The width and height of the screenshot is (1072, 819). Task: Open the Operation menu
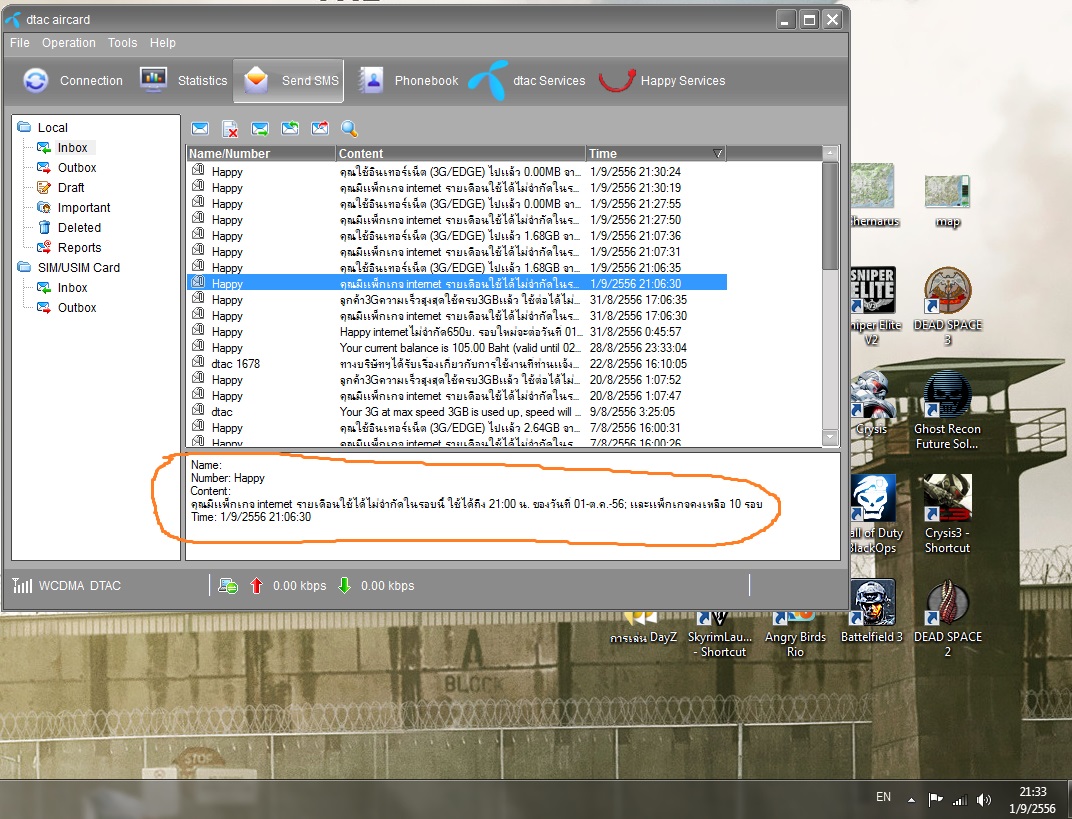click(x=69, y=42)
